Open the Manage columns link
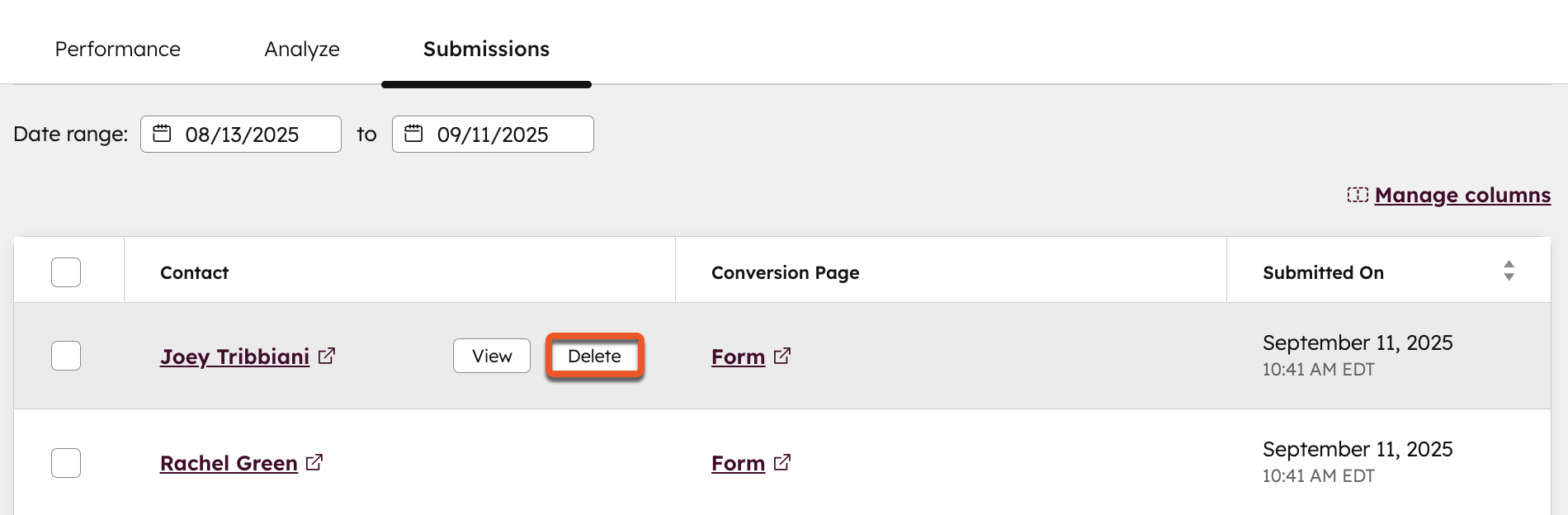Screen dimensions: 1568x515 (1462, 195)
